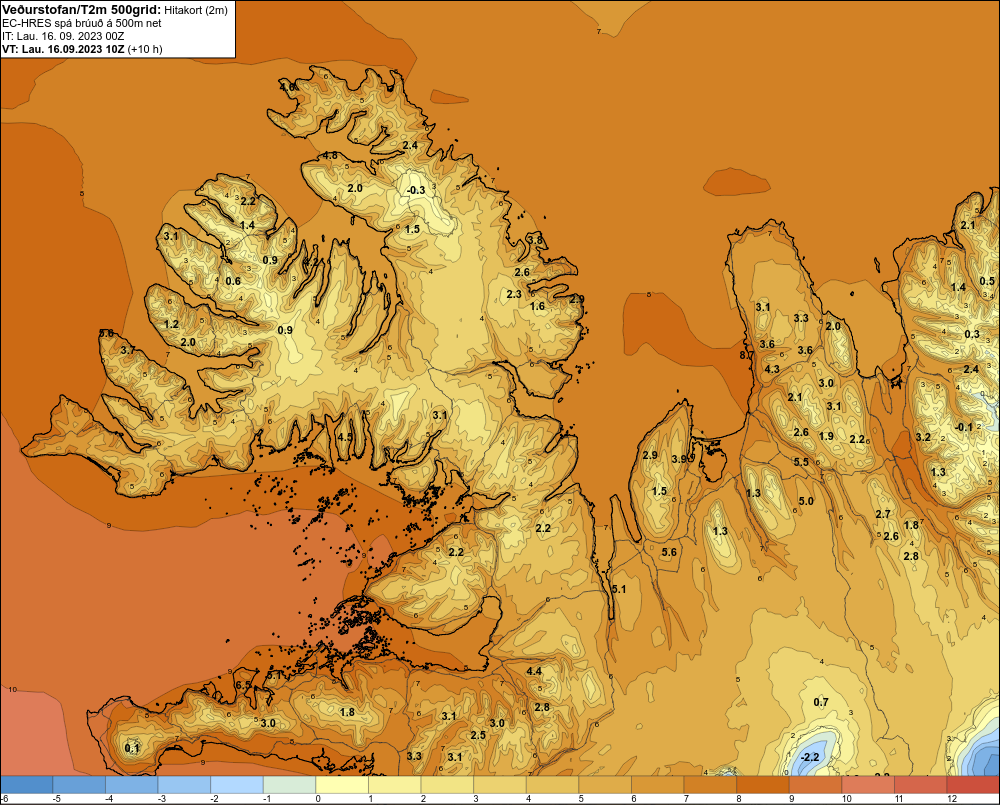Pick the legend swatch between 0 and 1
Image resolution: width=1000 pixels, height=805 pixels.
[x=342, y=785]
